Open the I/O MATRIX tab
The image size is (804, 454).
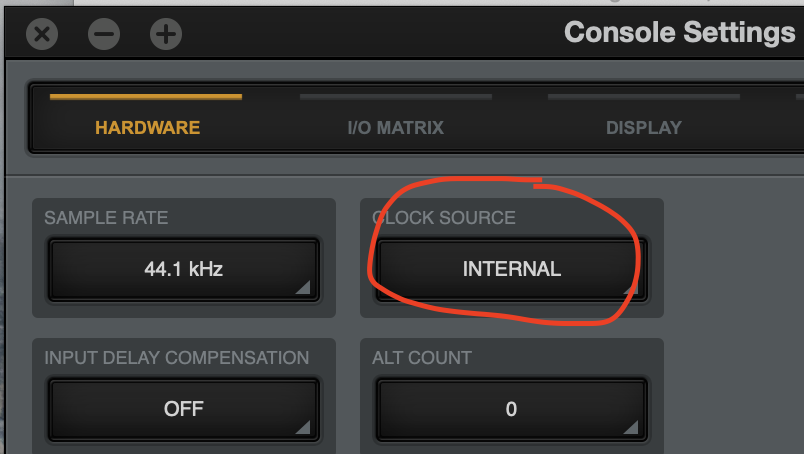click(x=395, y=127)
